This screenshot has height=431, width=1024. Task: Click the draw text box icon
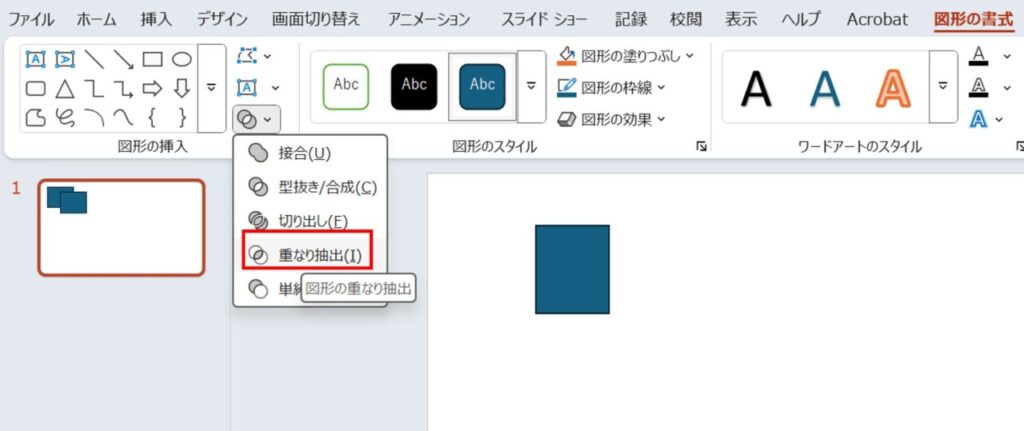click(247, 88)
